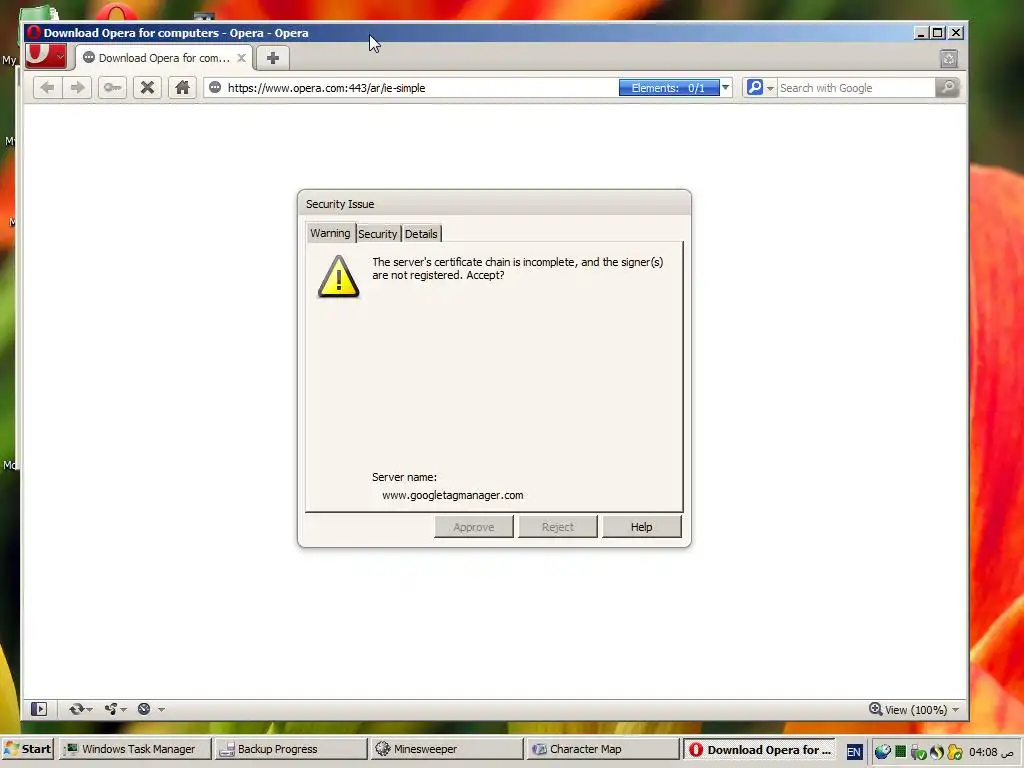1024x768 pixels.
Task: Expand the Opera Link sync arrow
Action: coord(89,710)
